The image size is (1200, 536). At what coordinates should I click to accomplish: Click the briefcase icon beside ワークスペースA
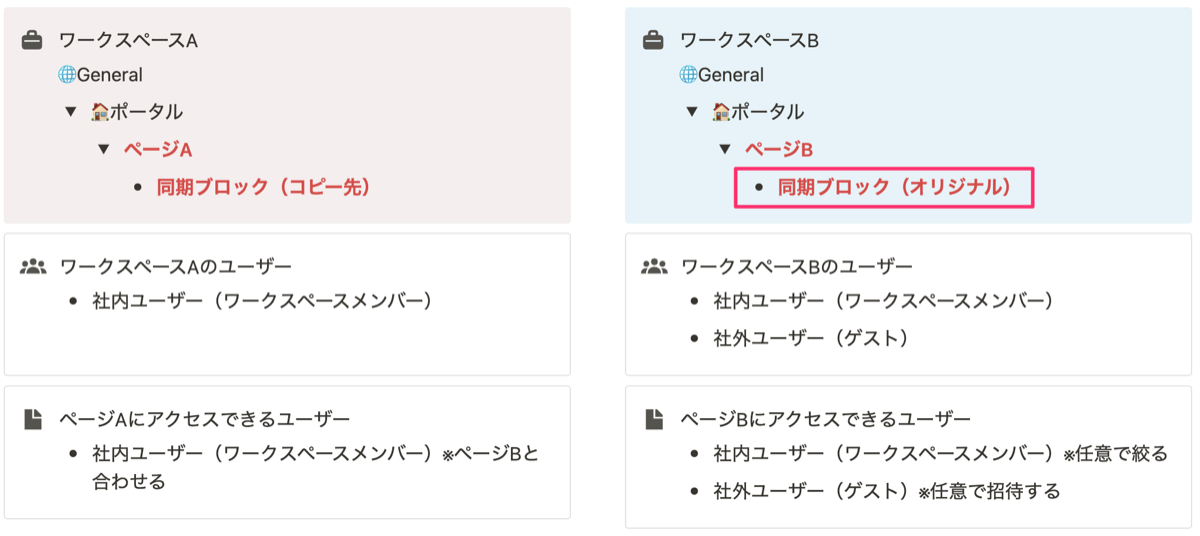coord(33,40)
